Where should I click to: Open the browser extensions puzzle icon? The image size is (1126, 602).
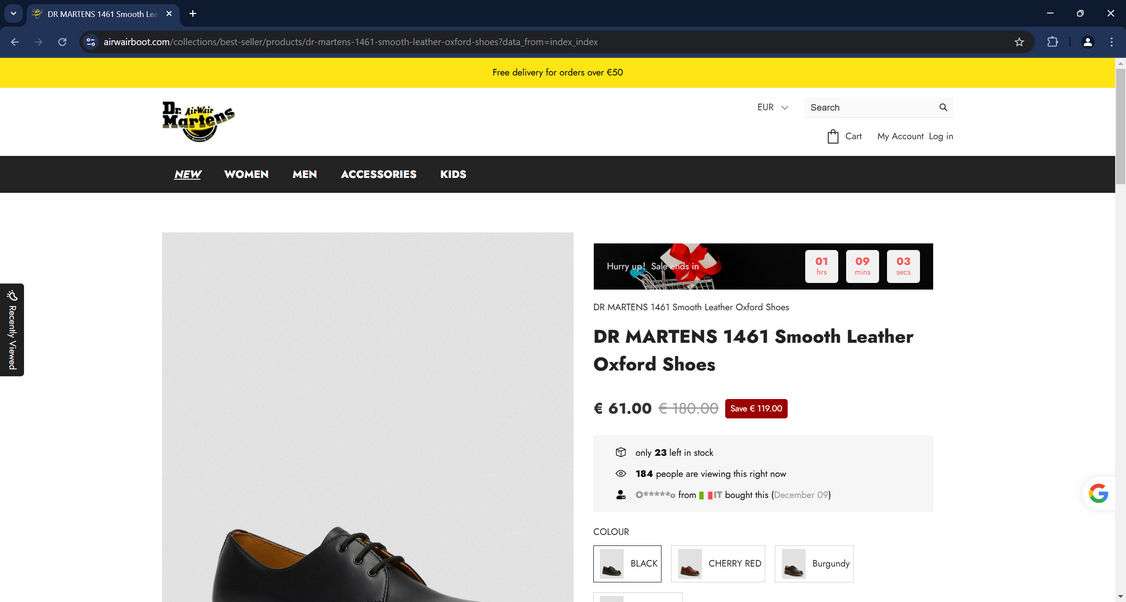coord(1052,42)
